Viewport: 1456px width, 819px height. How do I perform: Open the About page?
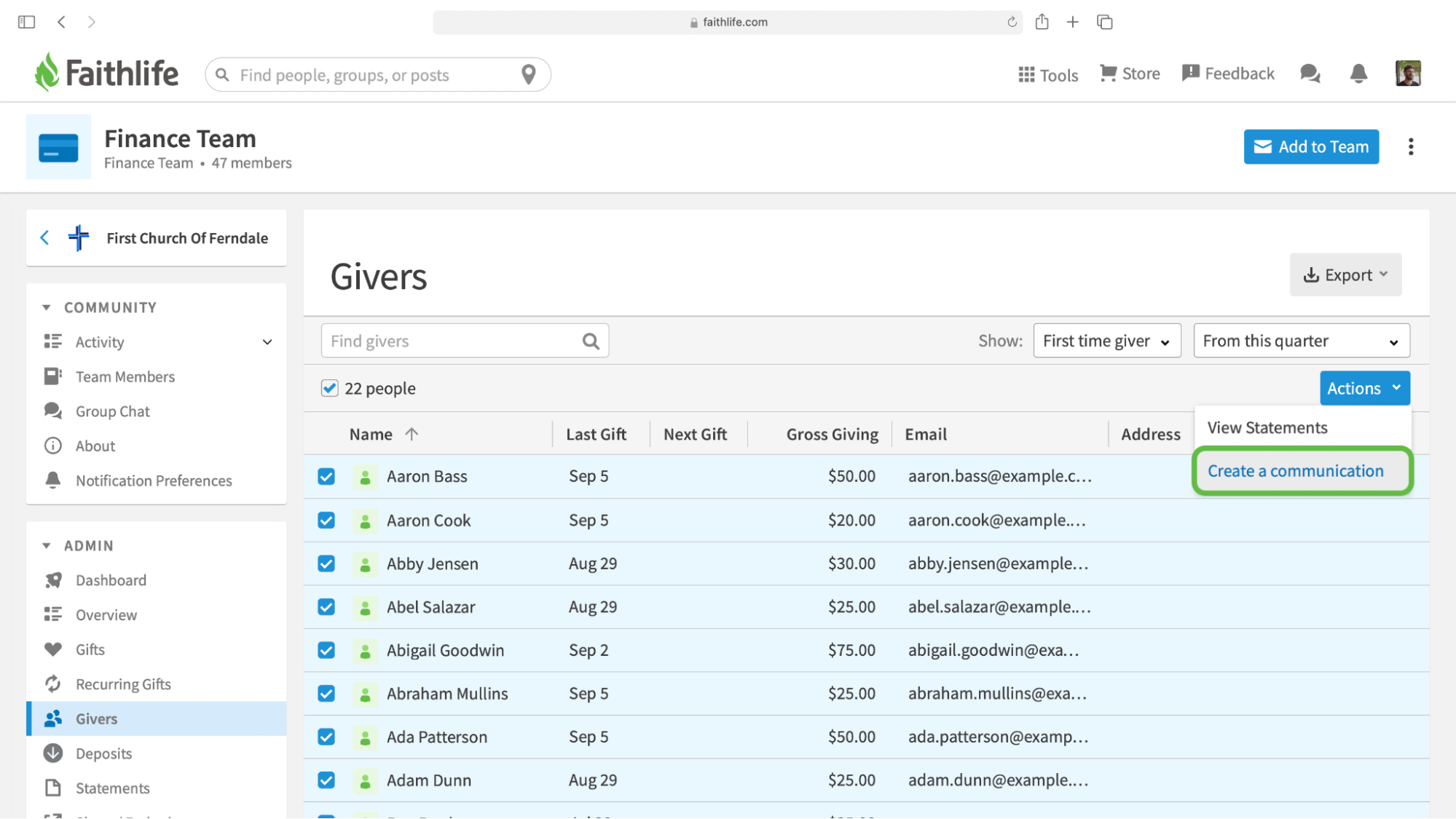[x=95, y=446]
